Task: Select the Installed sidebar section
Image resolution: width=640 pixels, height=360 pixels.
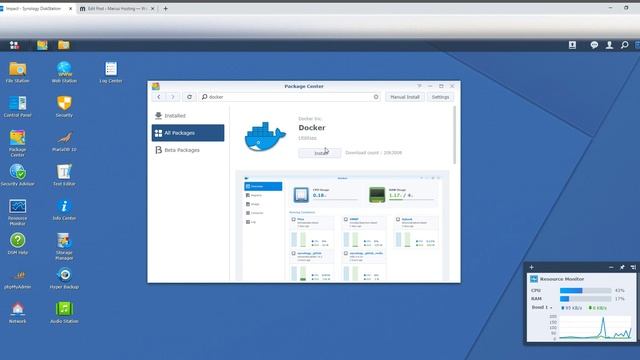Action: tap(188, 116)
